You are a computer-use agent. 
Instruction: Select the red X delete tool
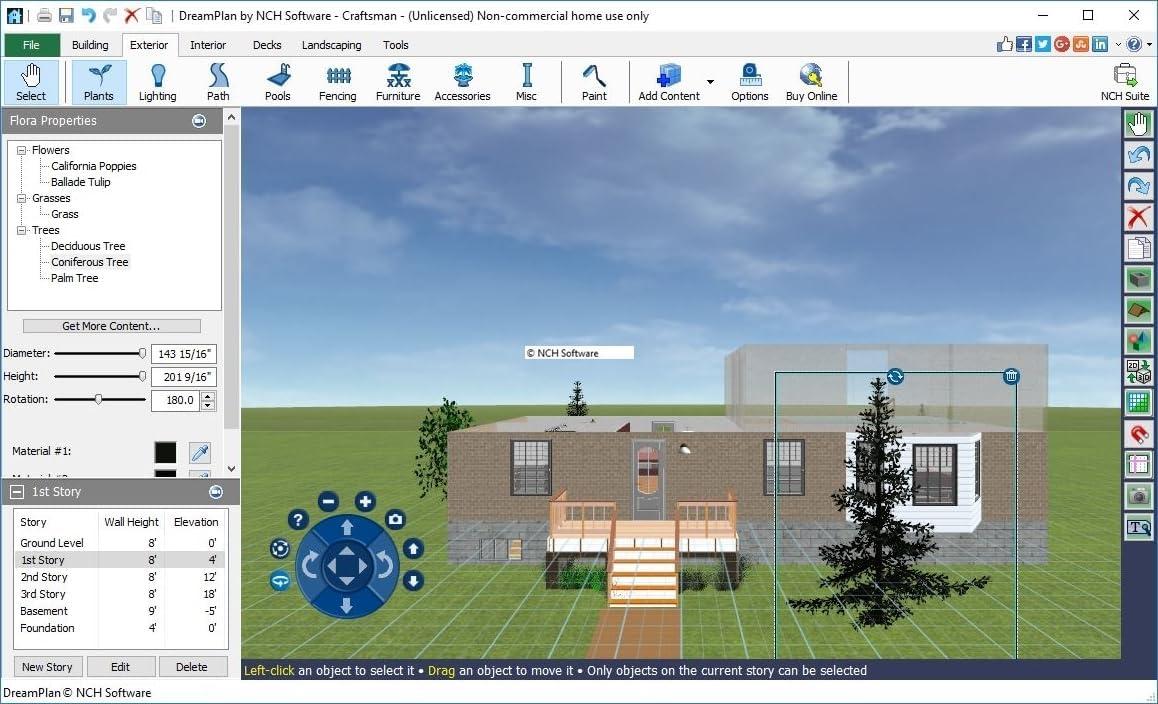[x=1139, y=216]
